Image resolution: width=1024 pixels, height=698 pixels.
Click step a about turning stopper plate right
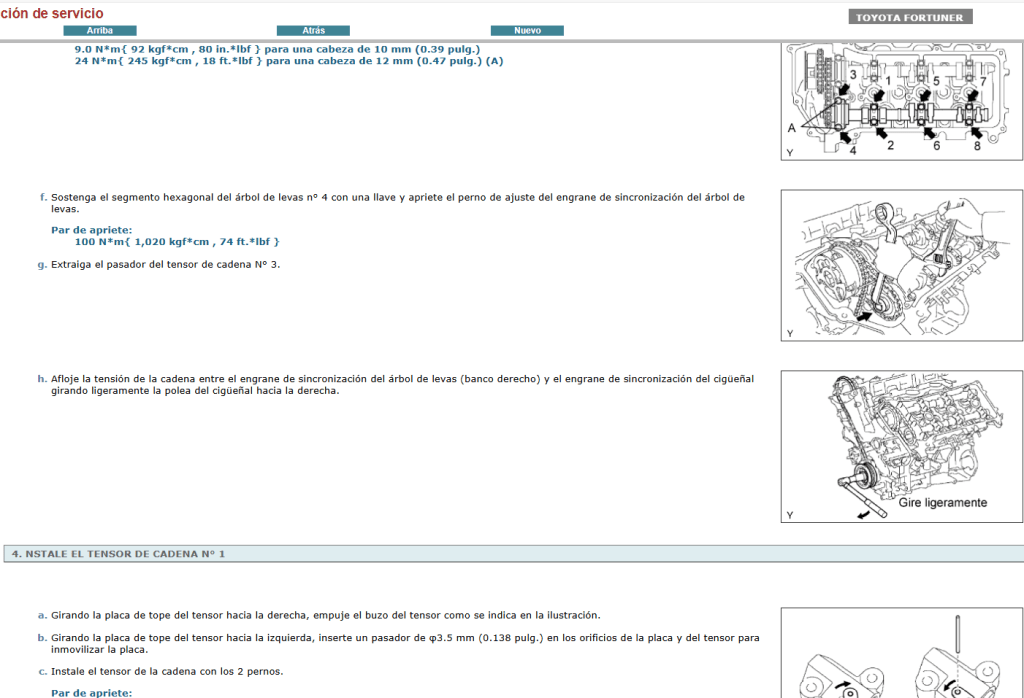tap(325, 616)
